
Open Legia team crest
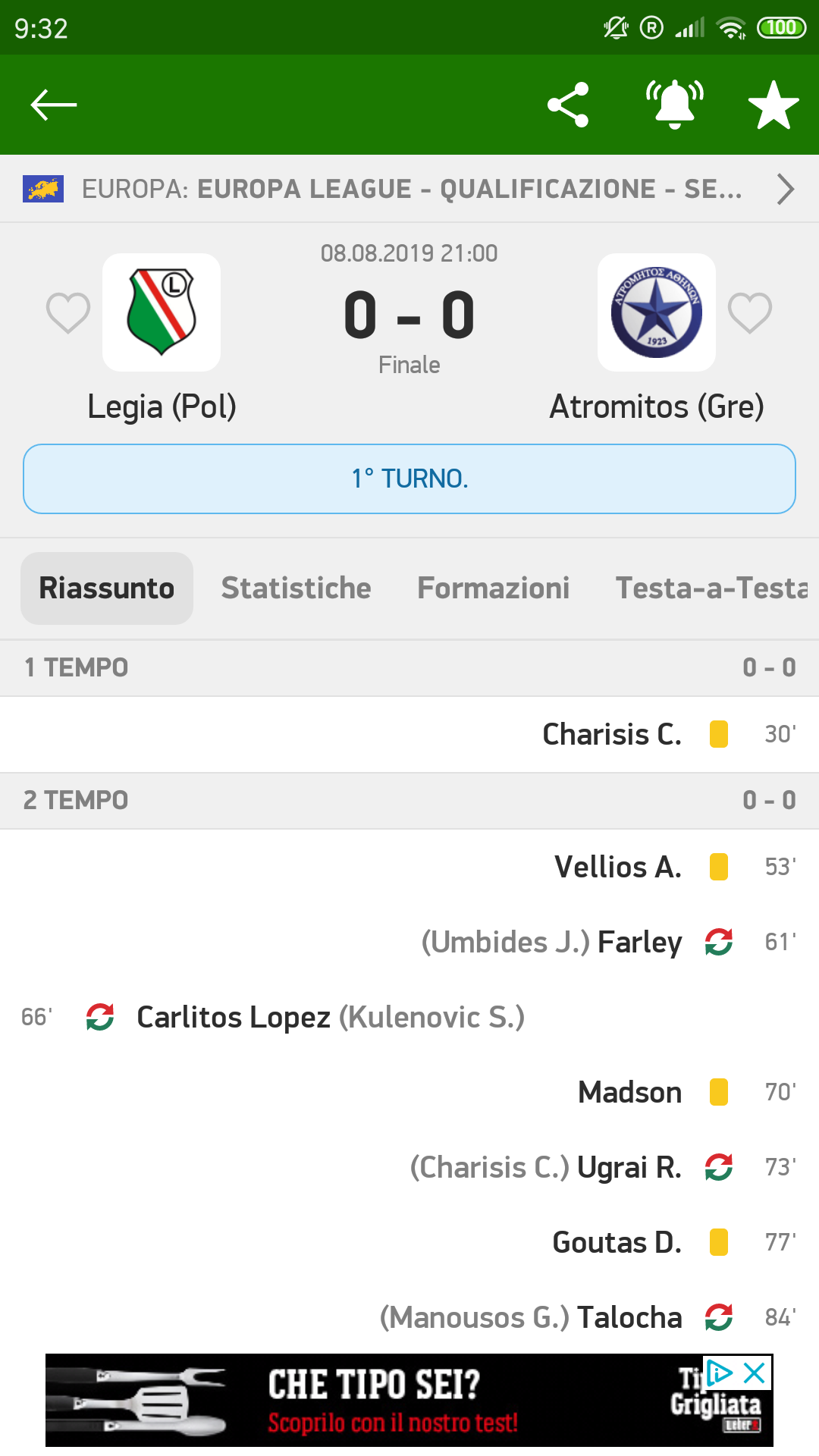[162, 312]
